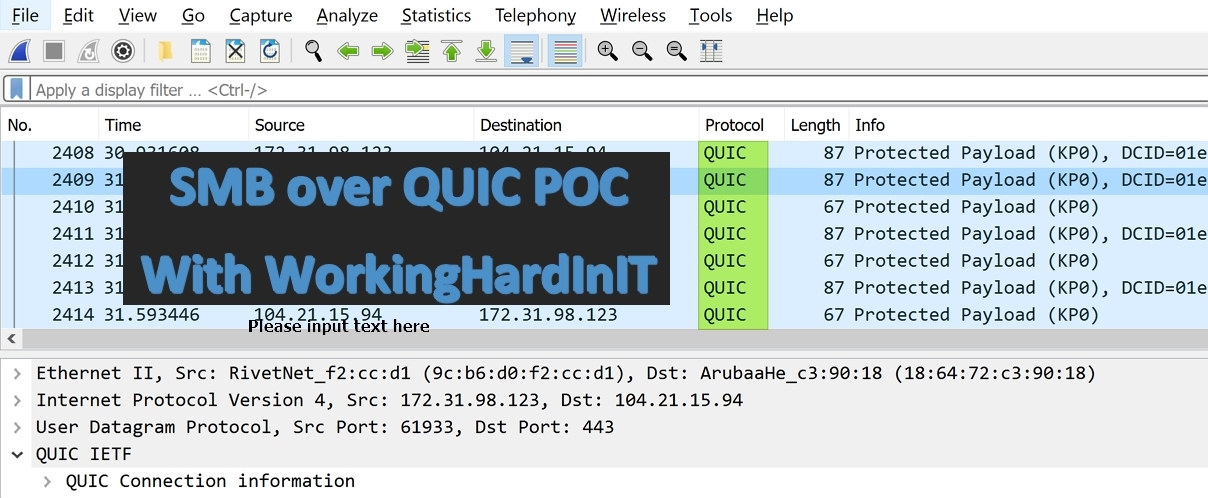The image size is (1208, 498).
Task: Go back in packet history
Action: coord(348,51)
